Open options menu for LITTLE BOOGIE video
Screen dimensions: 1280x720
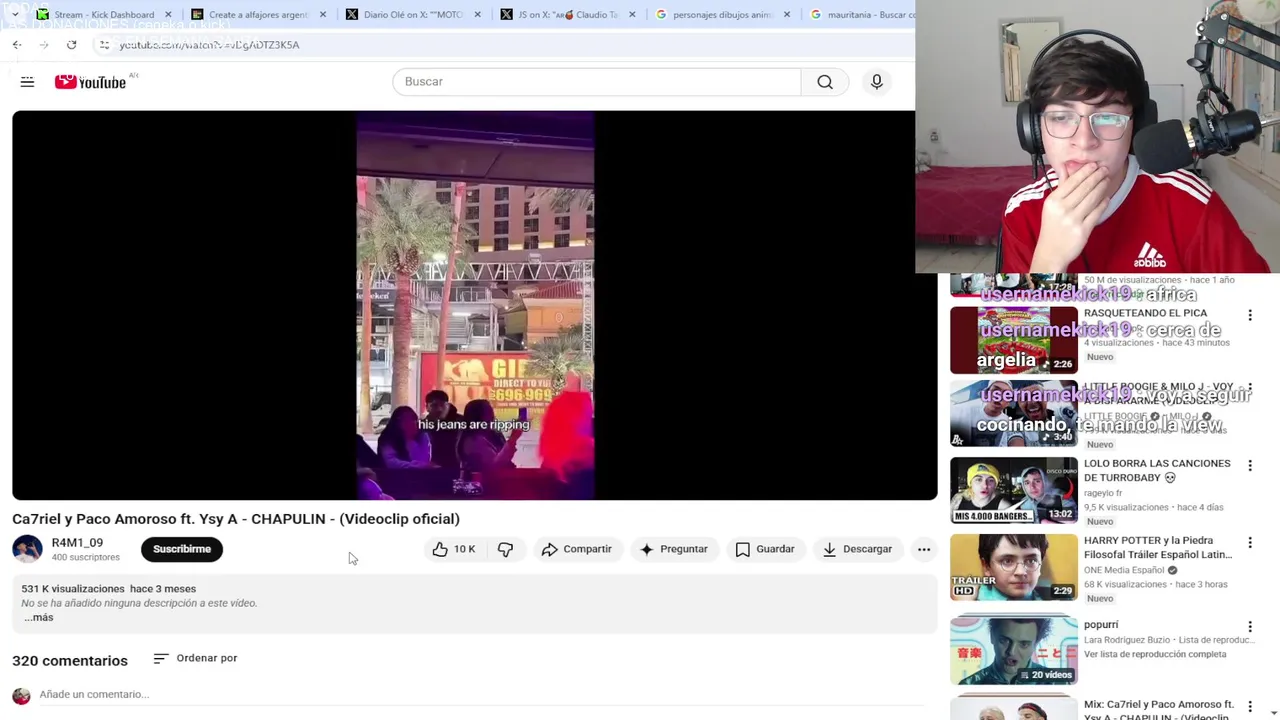[1250, 389]
